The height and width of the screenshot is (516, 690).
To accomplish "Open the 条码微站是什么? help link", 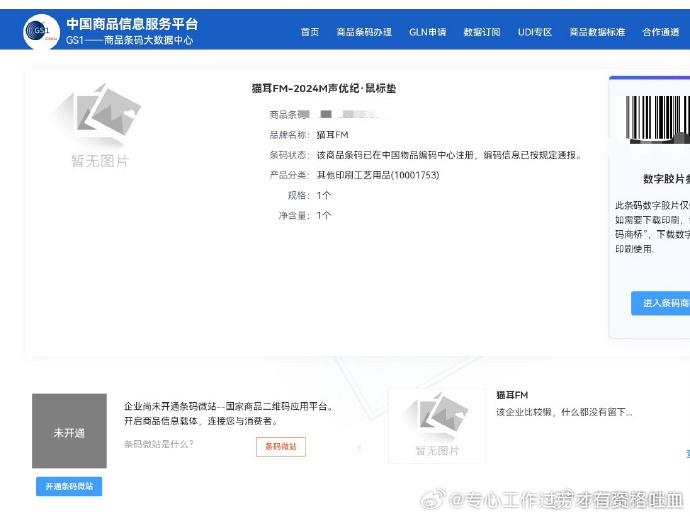I will (x=158, y=444).
